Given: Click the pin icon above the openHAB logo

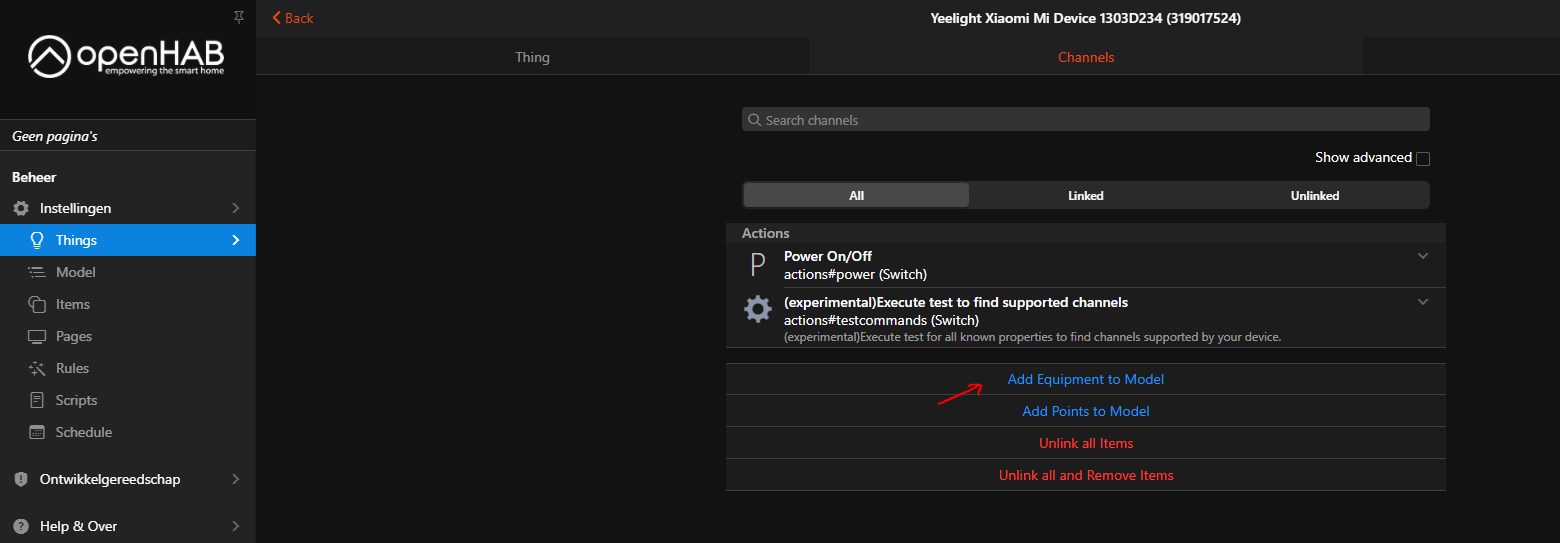Looking at the screenshot, I should click(x=238, y=17).
